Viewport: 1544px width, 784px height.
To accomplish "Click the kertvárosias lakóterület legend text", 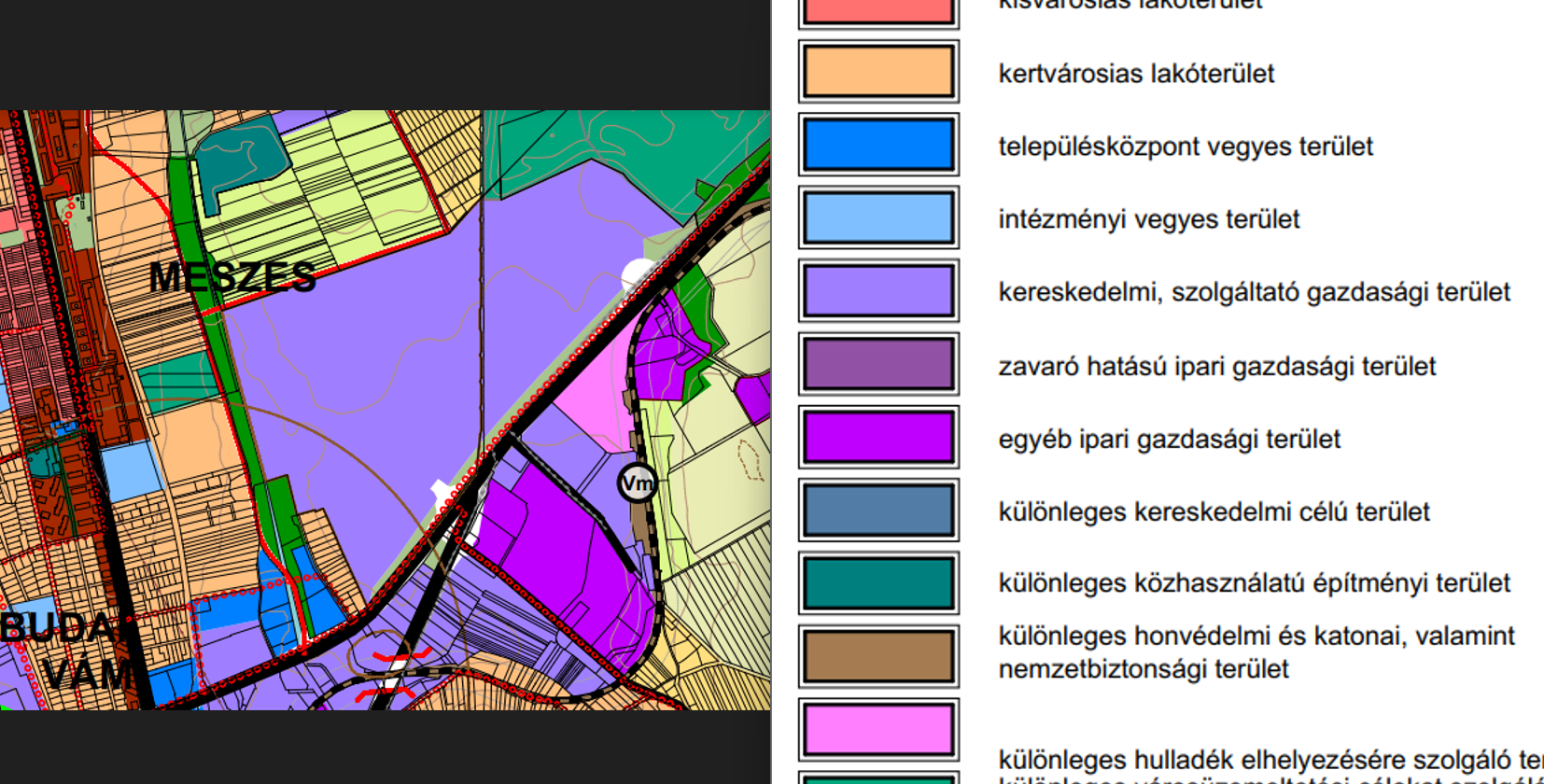I will pos(1136,74).
